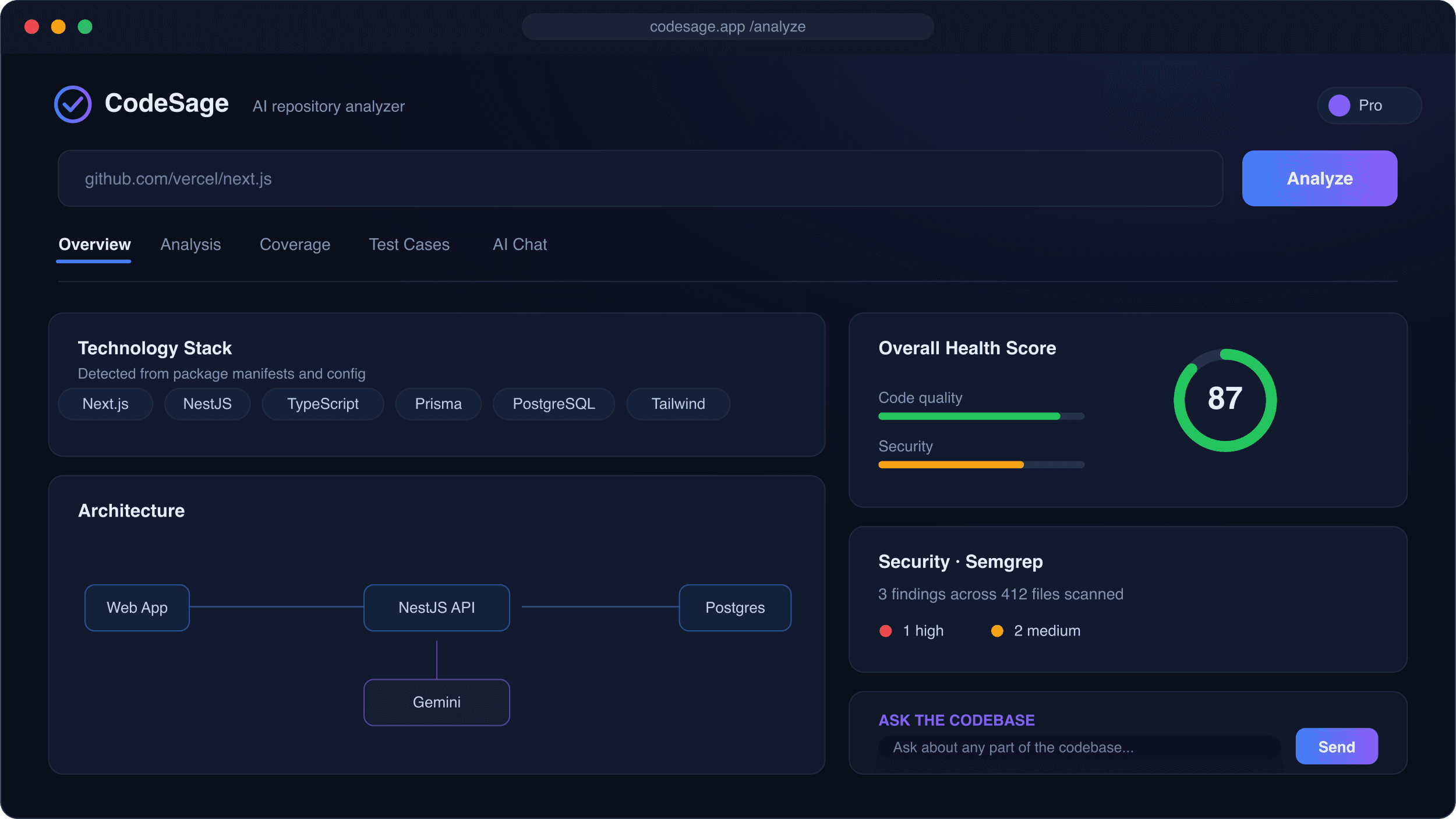Image resolution: width=1456 pixels, height=819 pixels.
Task: Select the Tailwind technology chip
Action: click(678, 404)
